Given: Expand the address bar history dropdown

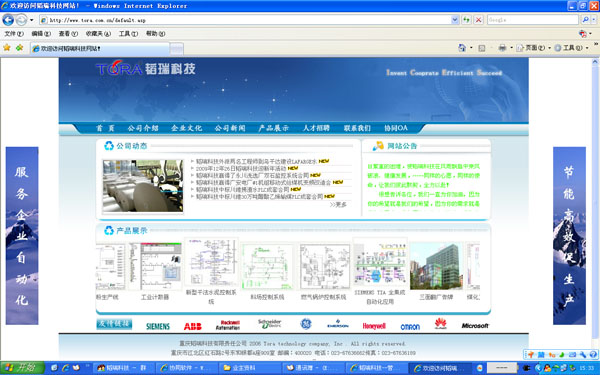Looking at the screenshot, I should [455, 20].
